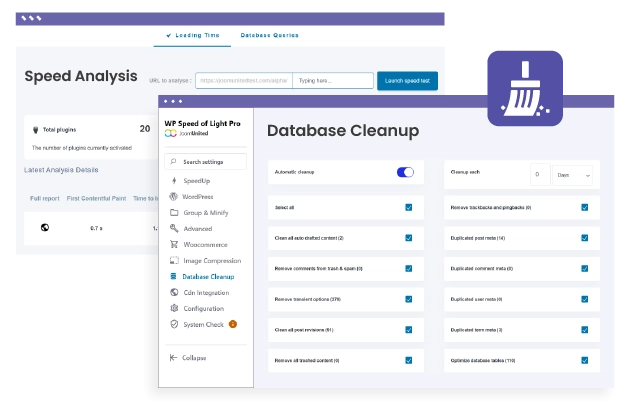Click the System Check shield icon
The height and width of the screenshot is (401, 630).
[174, 324]
